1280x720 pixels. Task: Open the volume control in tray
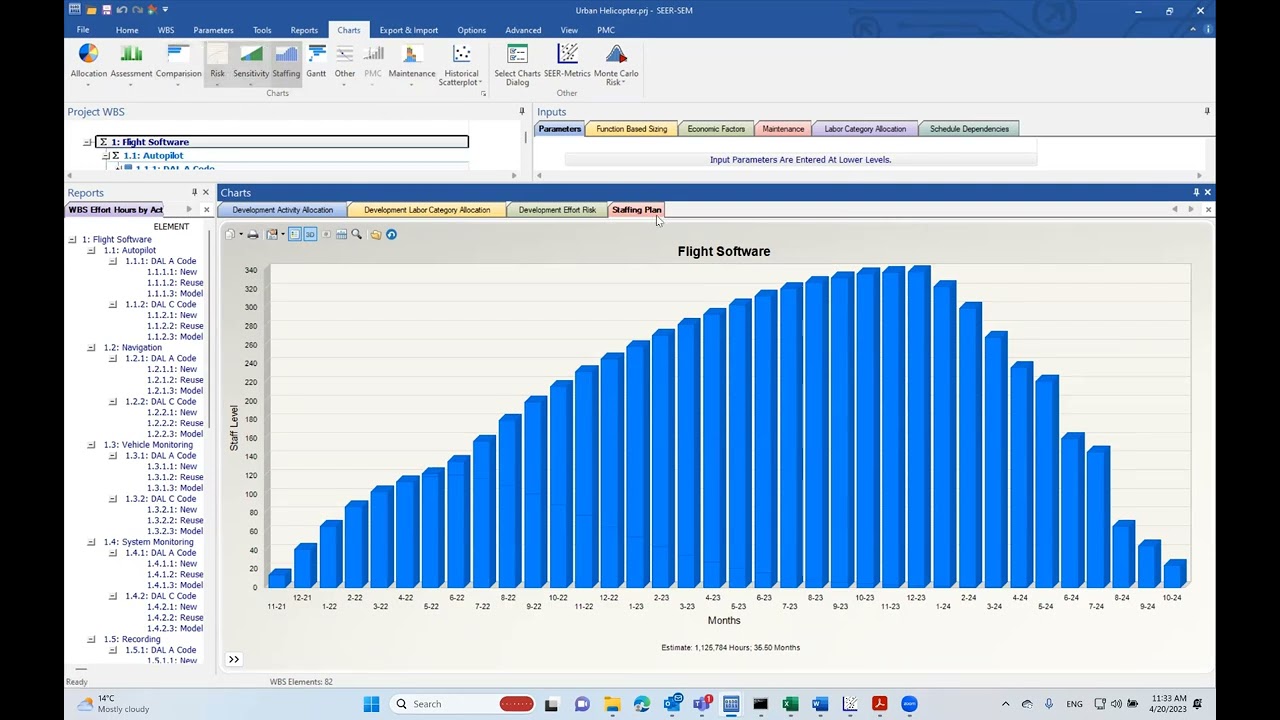(1116, 704)
